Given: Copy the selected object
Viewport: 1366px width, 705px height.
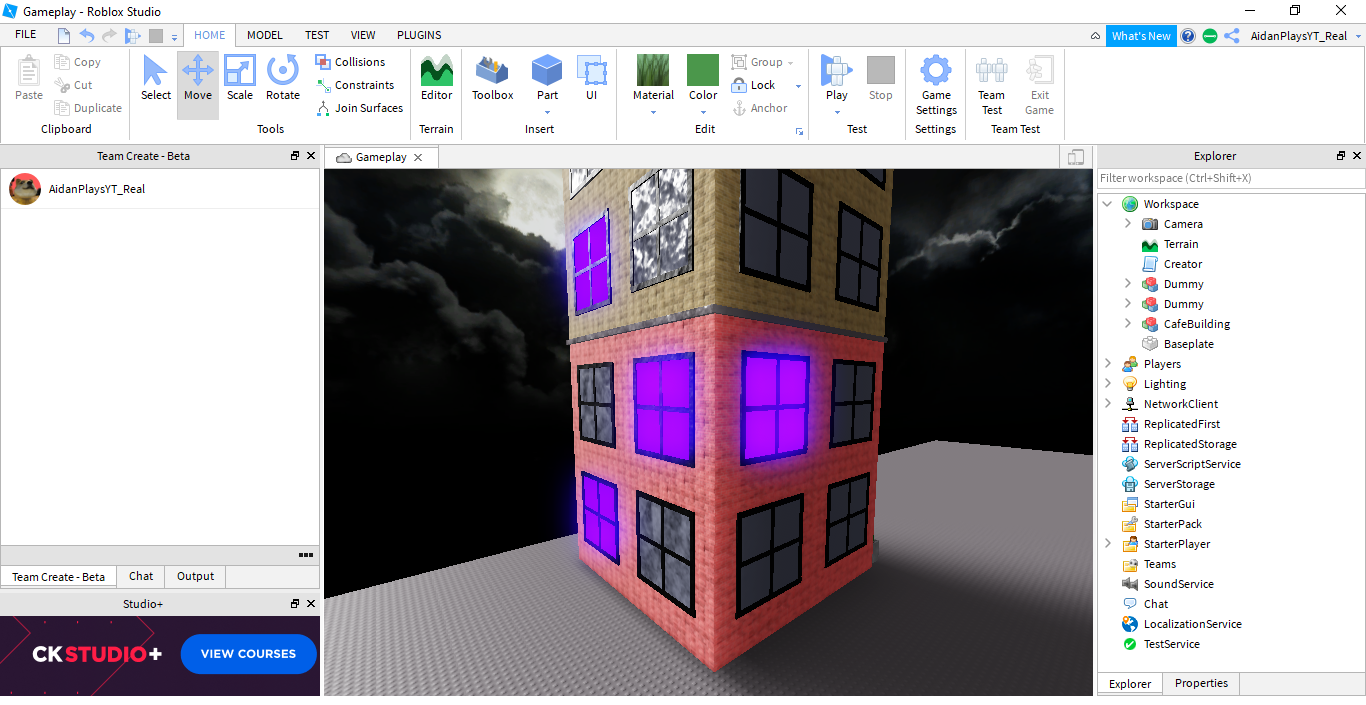Looking at the screenshot, I should (78, 62).
